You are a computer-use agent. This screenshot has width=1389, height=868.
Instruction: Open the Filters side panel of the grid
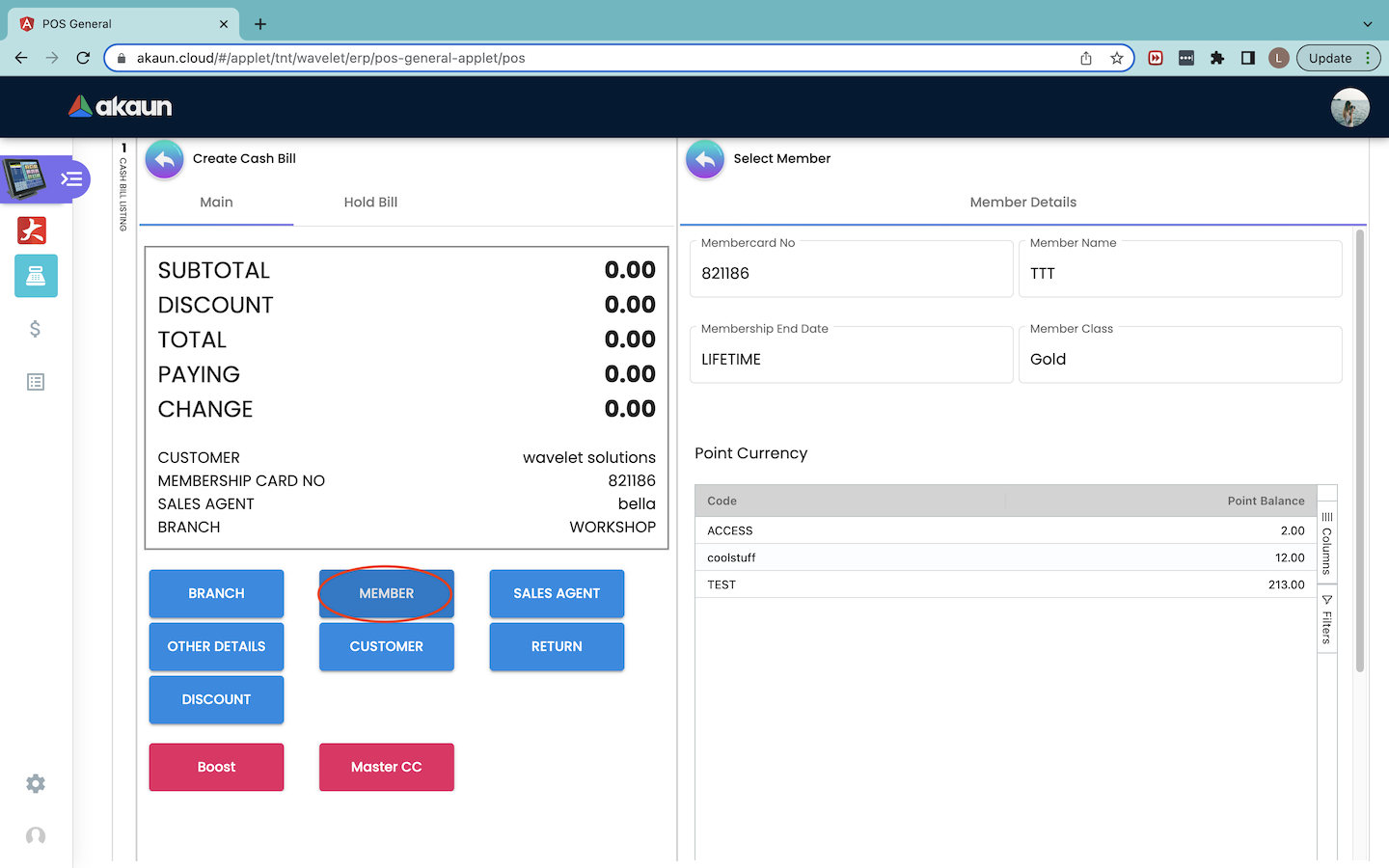pos(1327,619)
